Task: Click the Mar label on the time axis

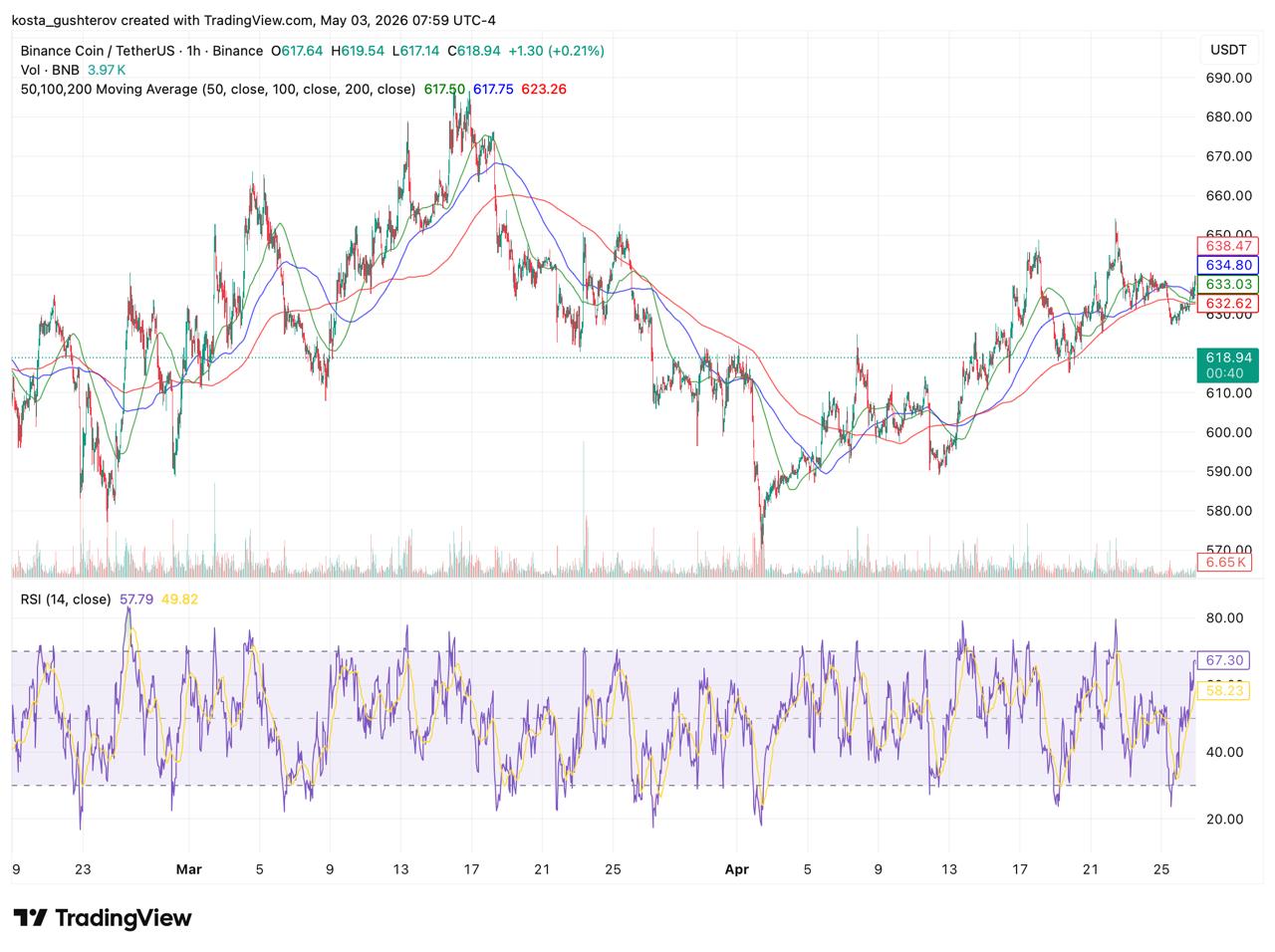Action: point(188,869)
